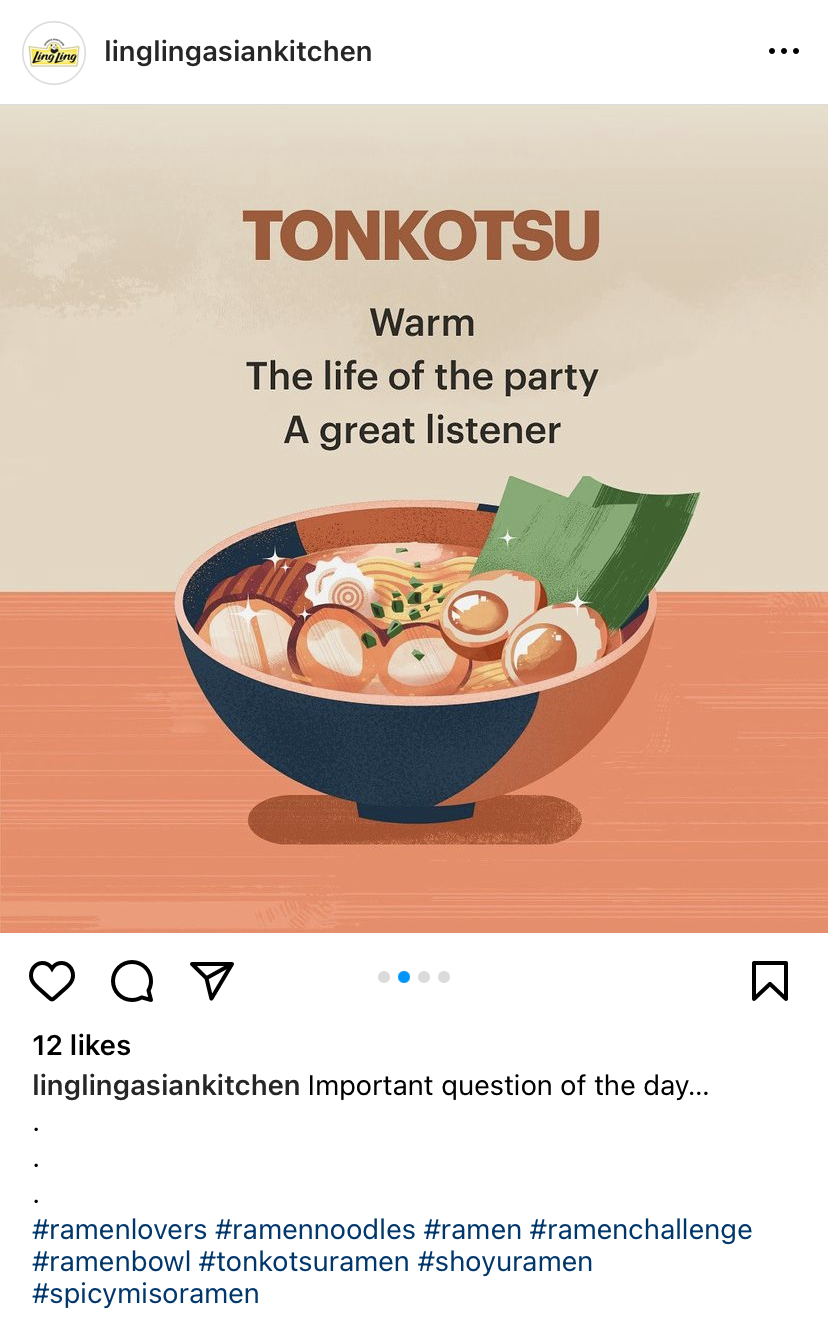Like the post with the heart icon
The height and width of the screenshot is (1318, 828).
[x=52, y=981]
